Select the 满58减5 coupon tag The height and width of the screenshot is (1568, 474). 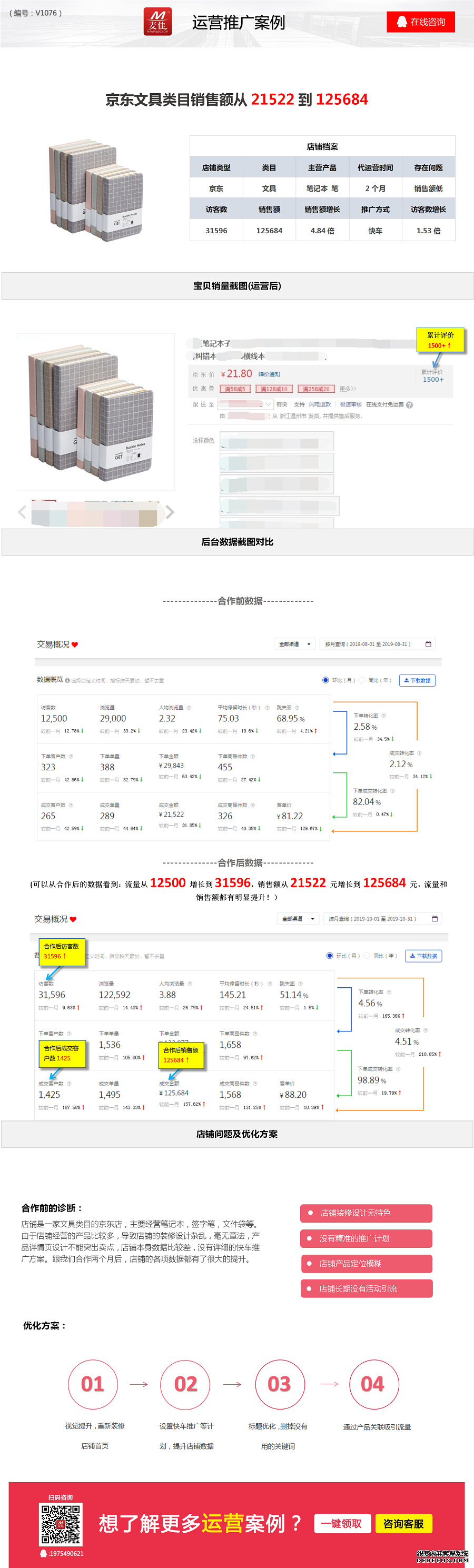point(235,389)
